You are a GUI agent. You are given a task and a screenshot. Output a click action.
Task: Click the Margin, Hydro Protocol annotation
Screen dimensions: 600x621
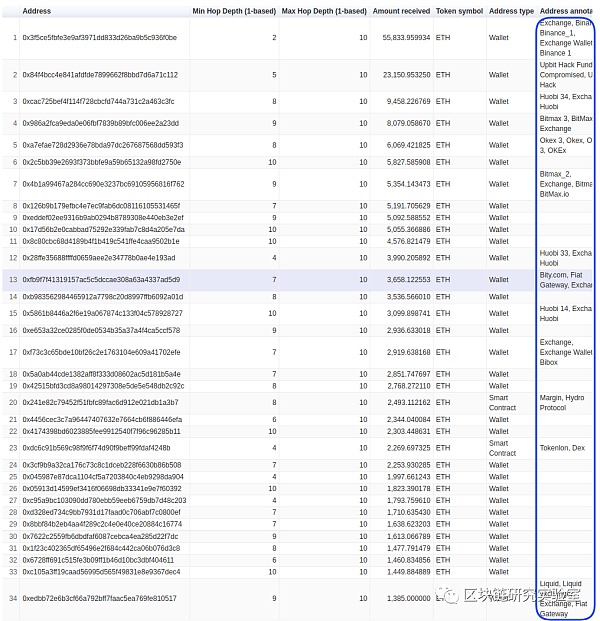(565, 403)
